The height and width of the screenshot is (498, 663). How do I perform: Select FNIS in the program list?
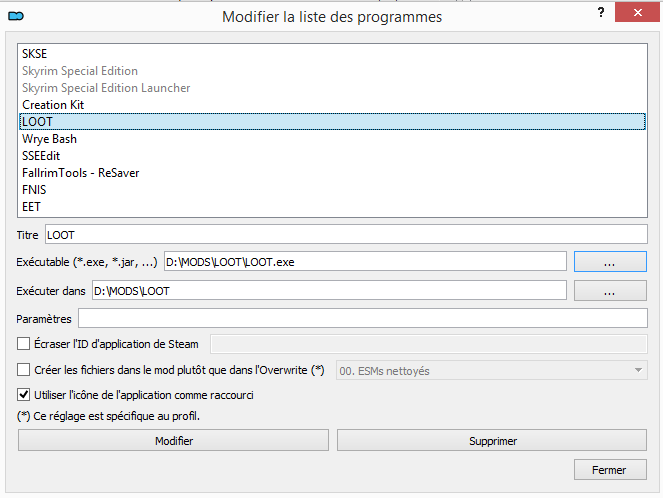pos(34,190)
